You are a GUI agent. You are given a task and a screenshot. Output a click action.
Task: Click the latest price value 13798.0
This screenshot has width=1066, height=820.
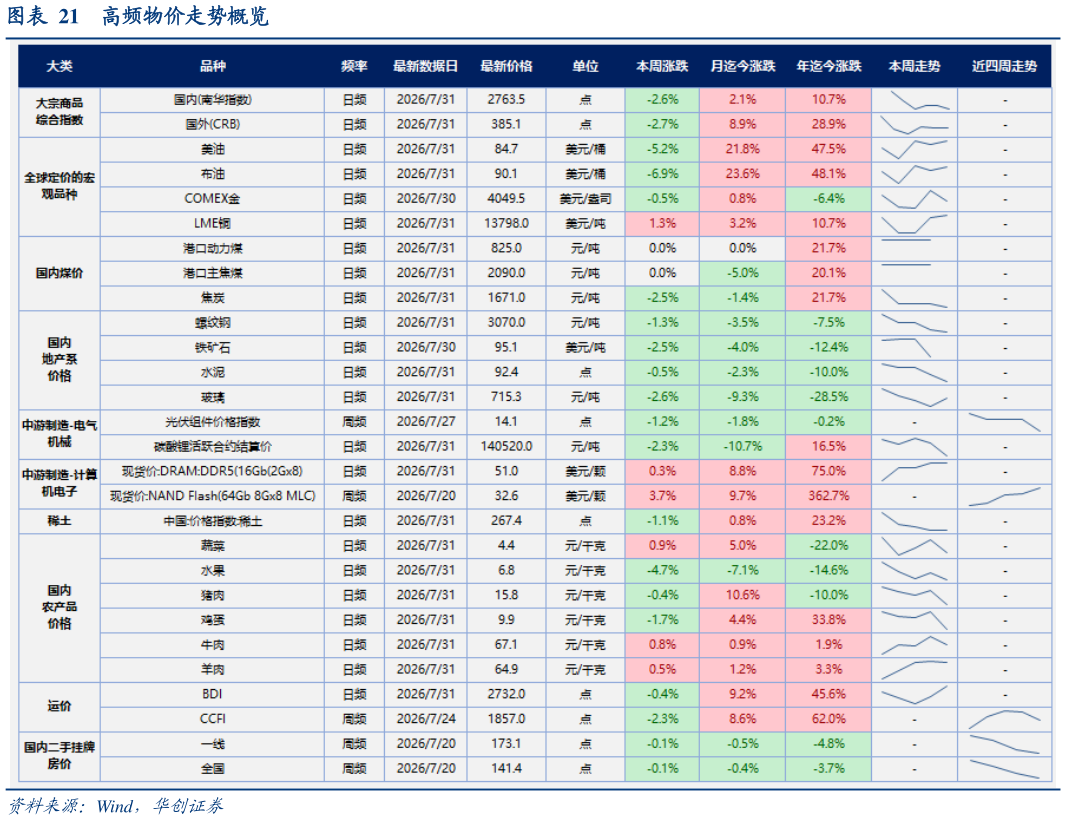(506, 223)
